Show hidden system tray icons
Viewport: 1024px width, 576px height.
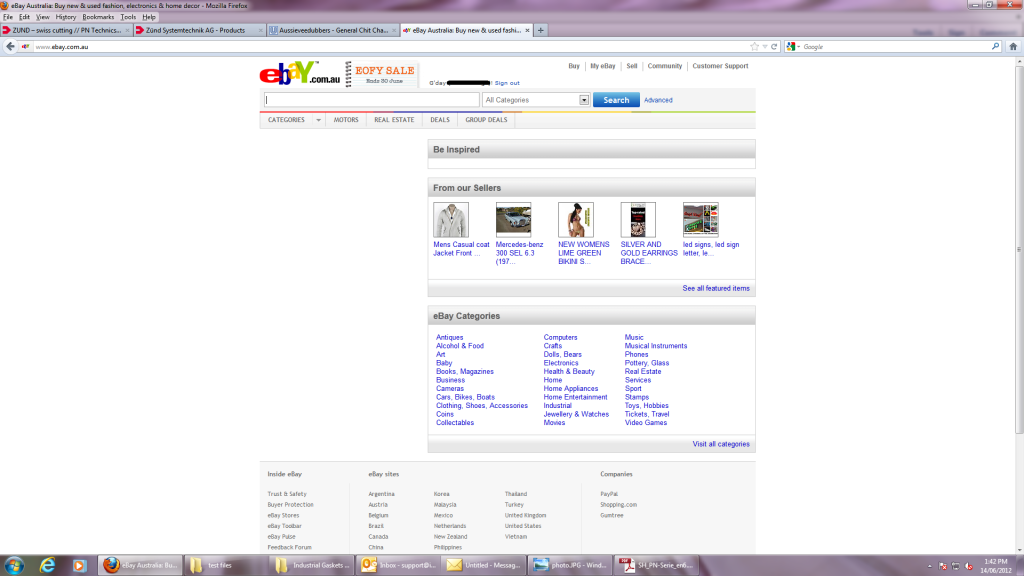click(x=929, y=566)
